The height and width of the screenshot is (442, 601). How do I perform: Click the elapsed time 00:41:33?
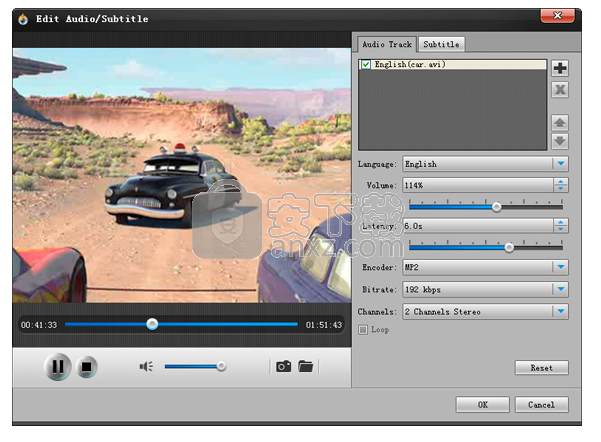[39, 325]
